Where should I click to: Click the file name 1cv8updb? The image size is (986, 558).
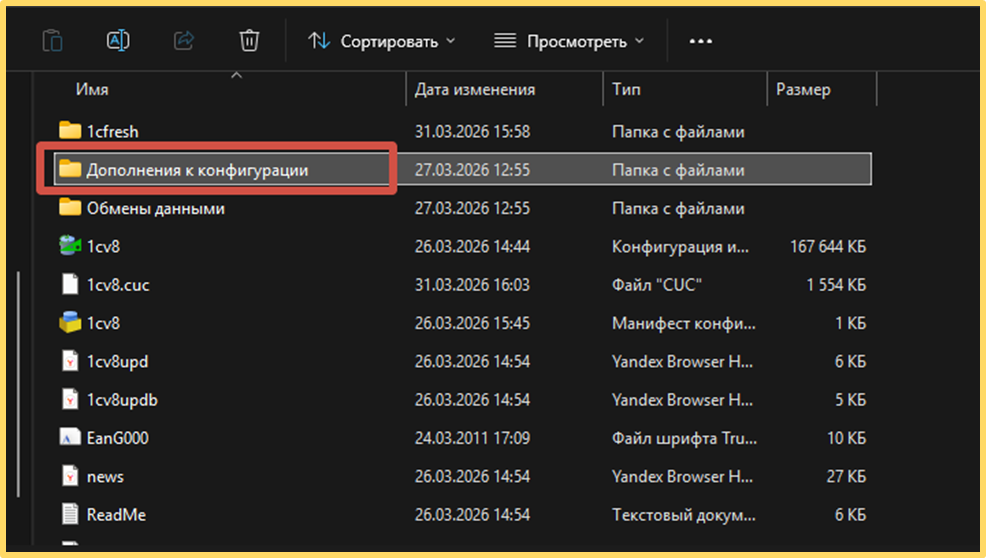point(122,400)
